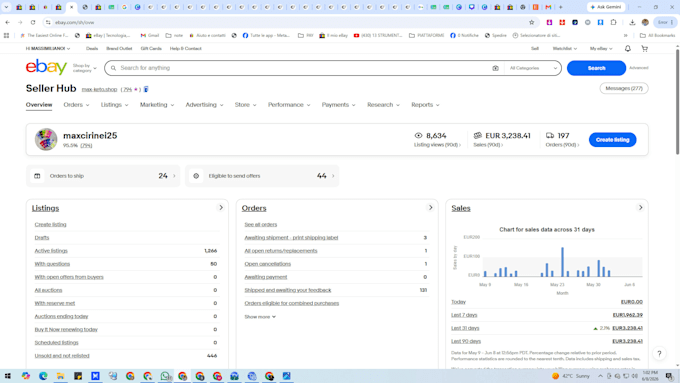Open the Orders card arrow
680x383 pixels.
click(430, 208)
